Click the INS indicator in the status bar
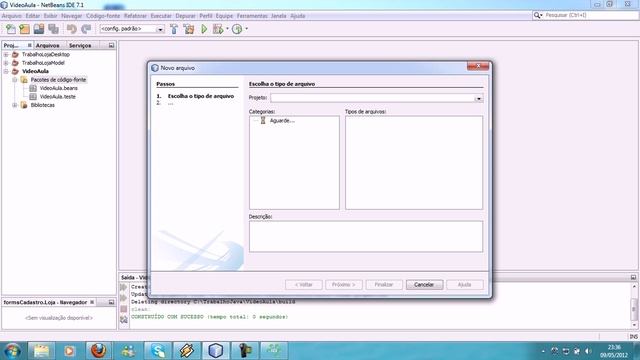Viewport: 640px width, 360px height. [633, 336]
